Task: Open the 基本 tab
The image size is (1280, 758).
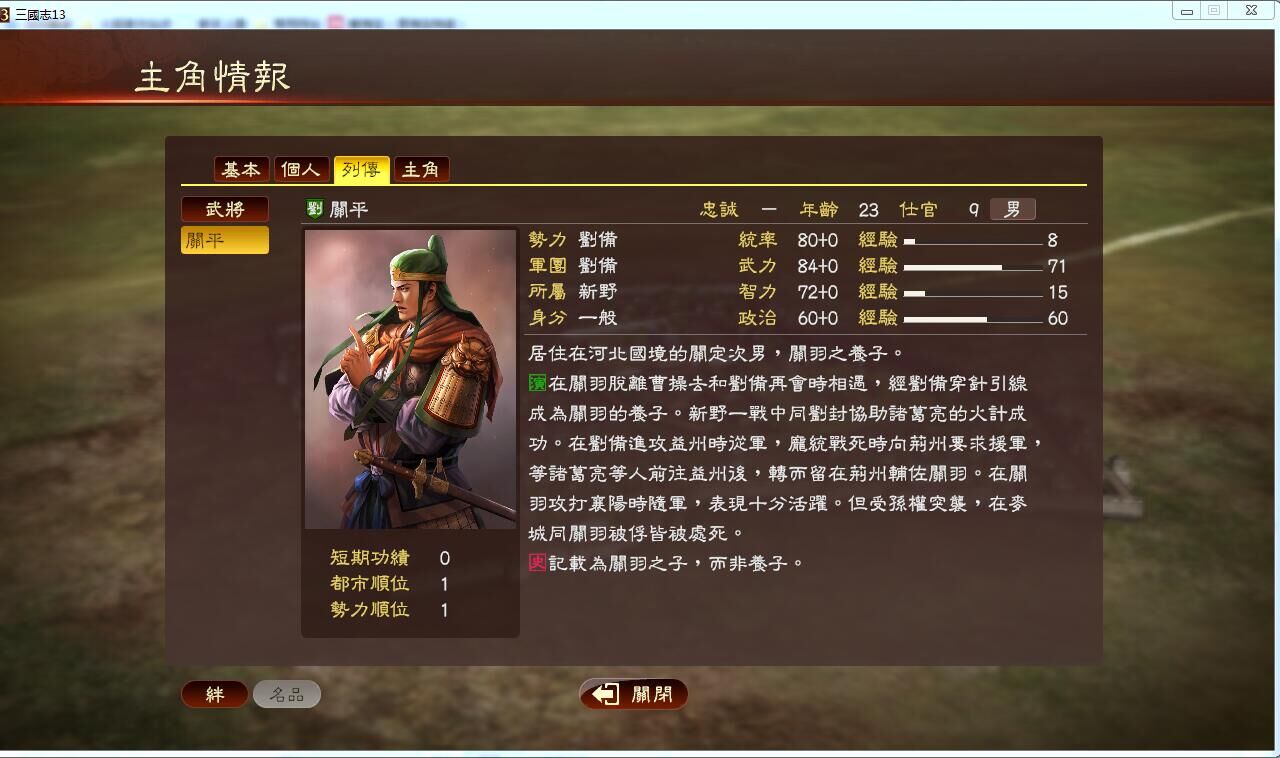Action: click(x=241, y=169)
